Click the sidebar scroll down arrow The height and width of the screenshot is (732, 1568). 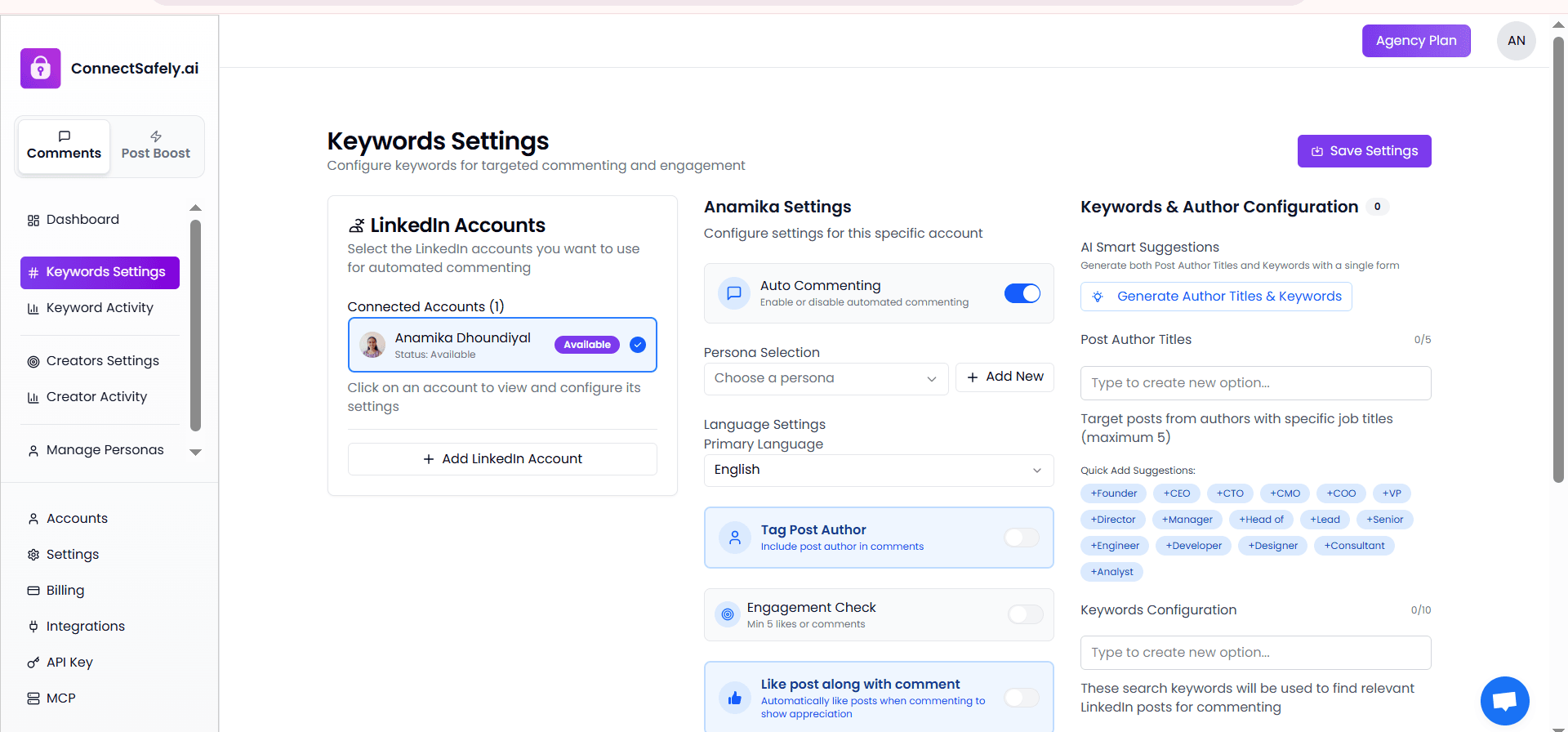pyautogui.click(x=195, y=452)
